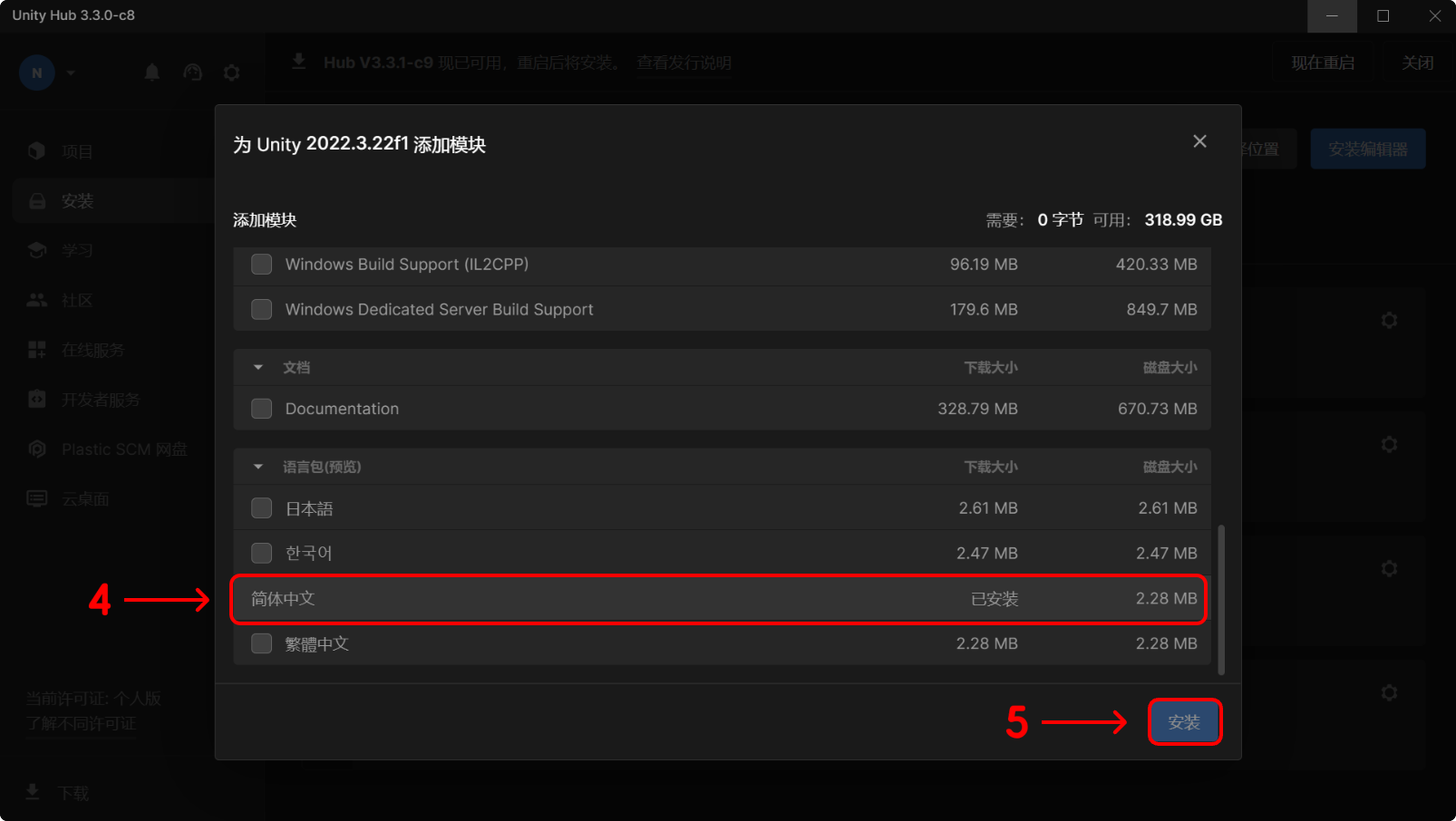Click the 安装 install button in dialog
The image size is (1456, 821).
click(x=1184, y=722)
